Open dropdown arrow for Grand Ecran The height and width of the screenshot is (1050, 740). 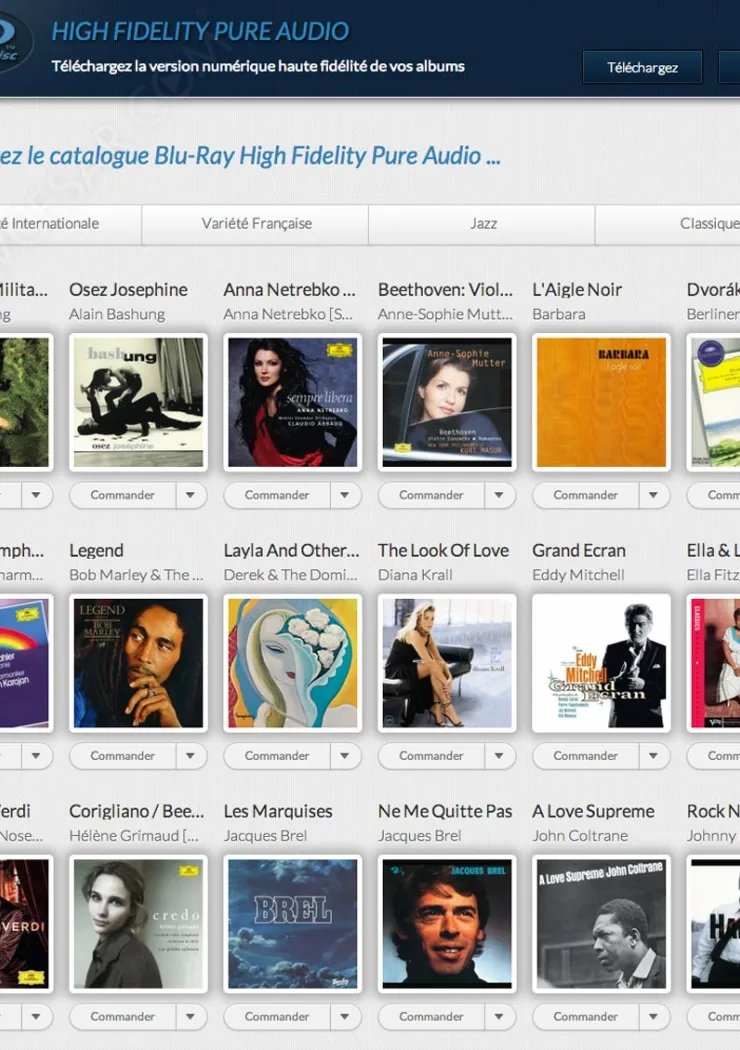pos(654,755)
